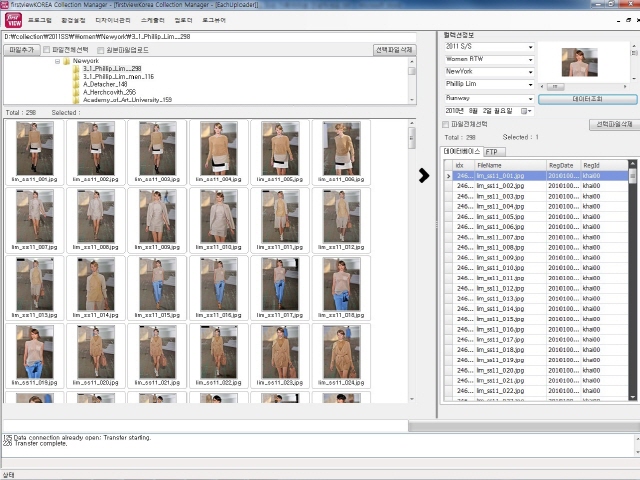Switch to the 데이터베이스 tab
Viewport: 640px width, 480px height.
[462, 151]
